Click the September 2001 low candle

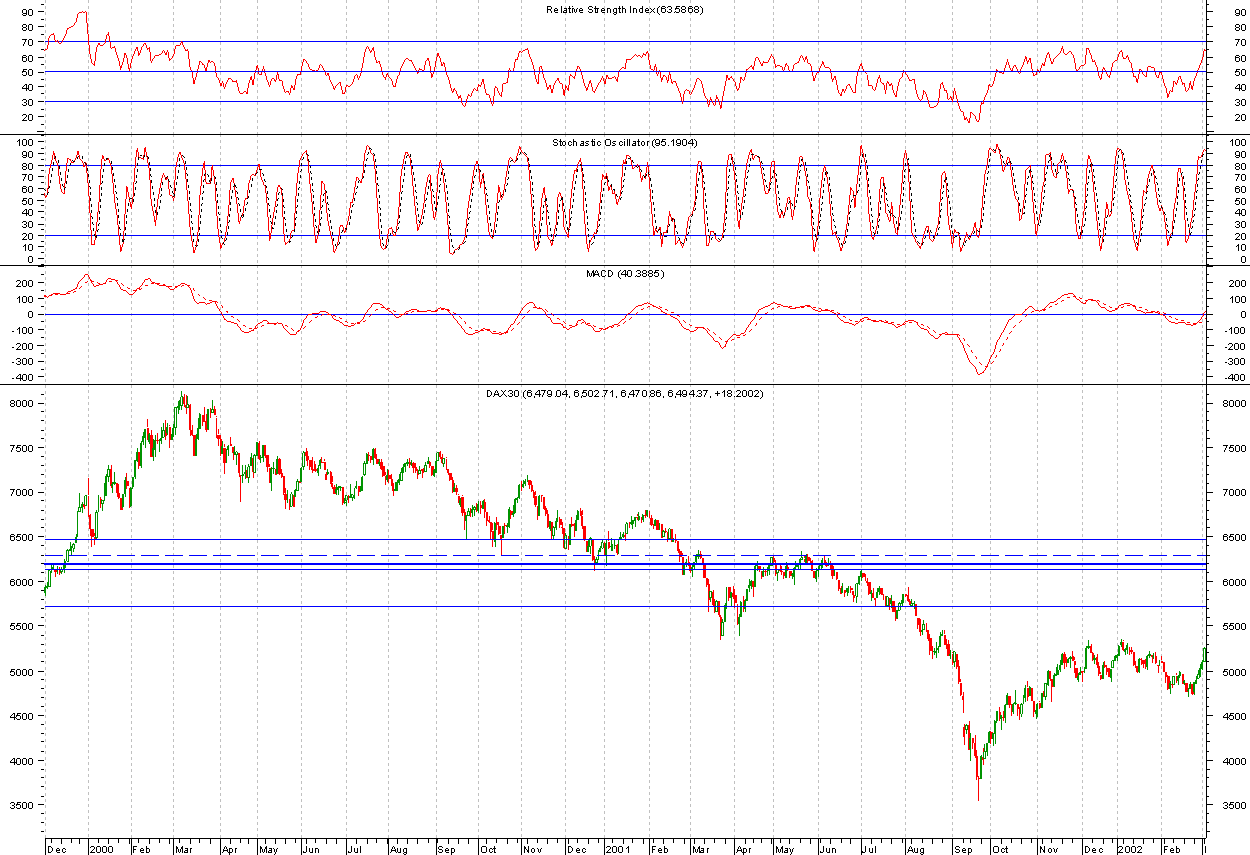pos(978,785)
